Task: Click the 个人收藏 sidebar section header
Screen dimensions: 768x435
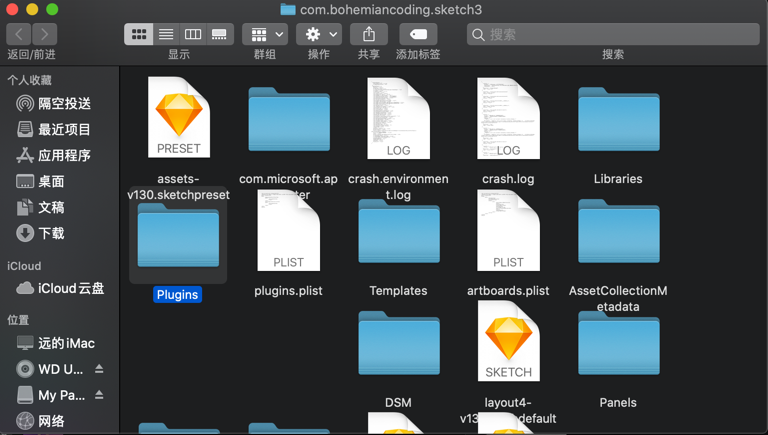Action: tap(29, 80)
